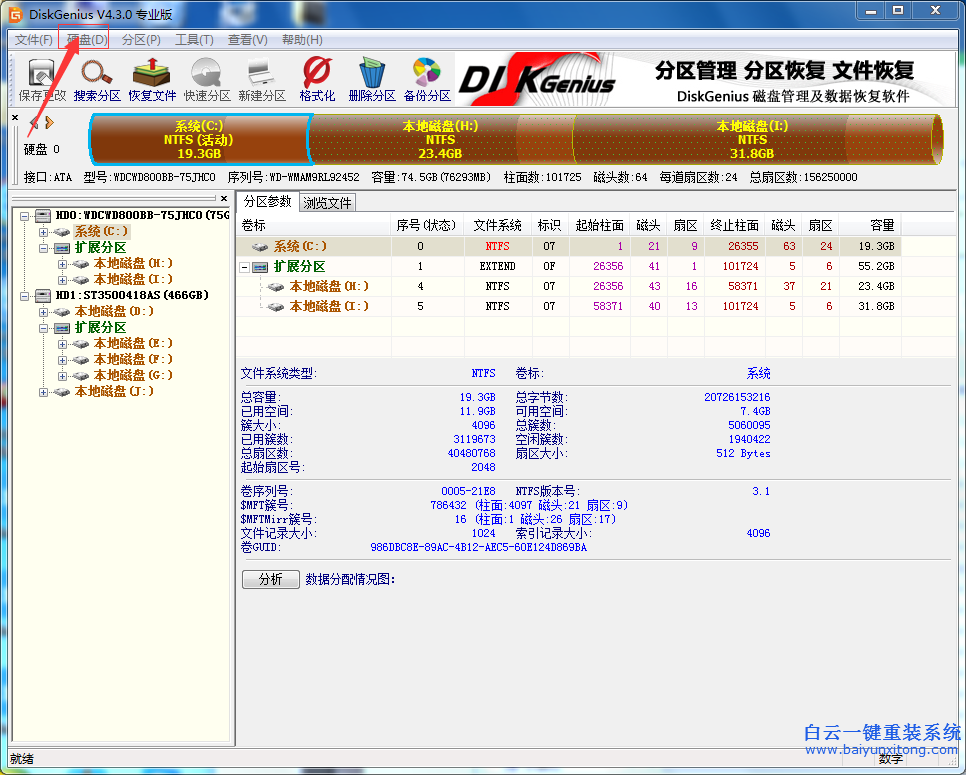Click the 分析 analyze button
Screen dimensions: 966x775
pyautogui.click(x=270, y=579)
